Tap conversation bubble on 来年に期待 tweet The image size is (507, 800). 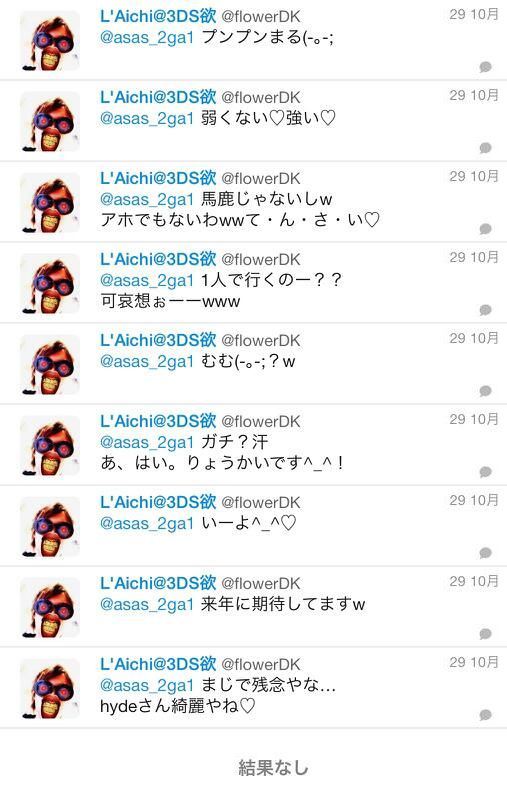[x=486, y=634]
